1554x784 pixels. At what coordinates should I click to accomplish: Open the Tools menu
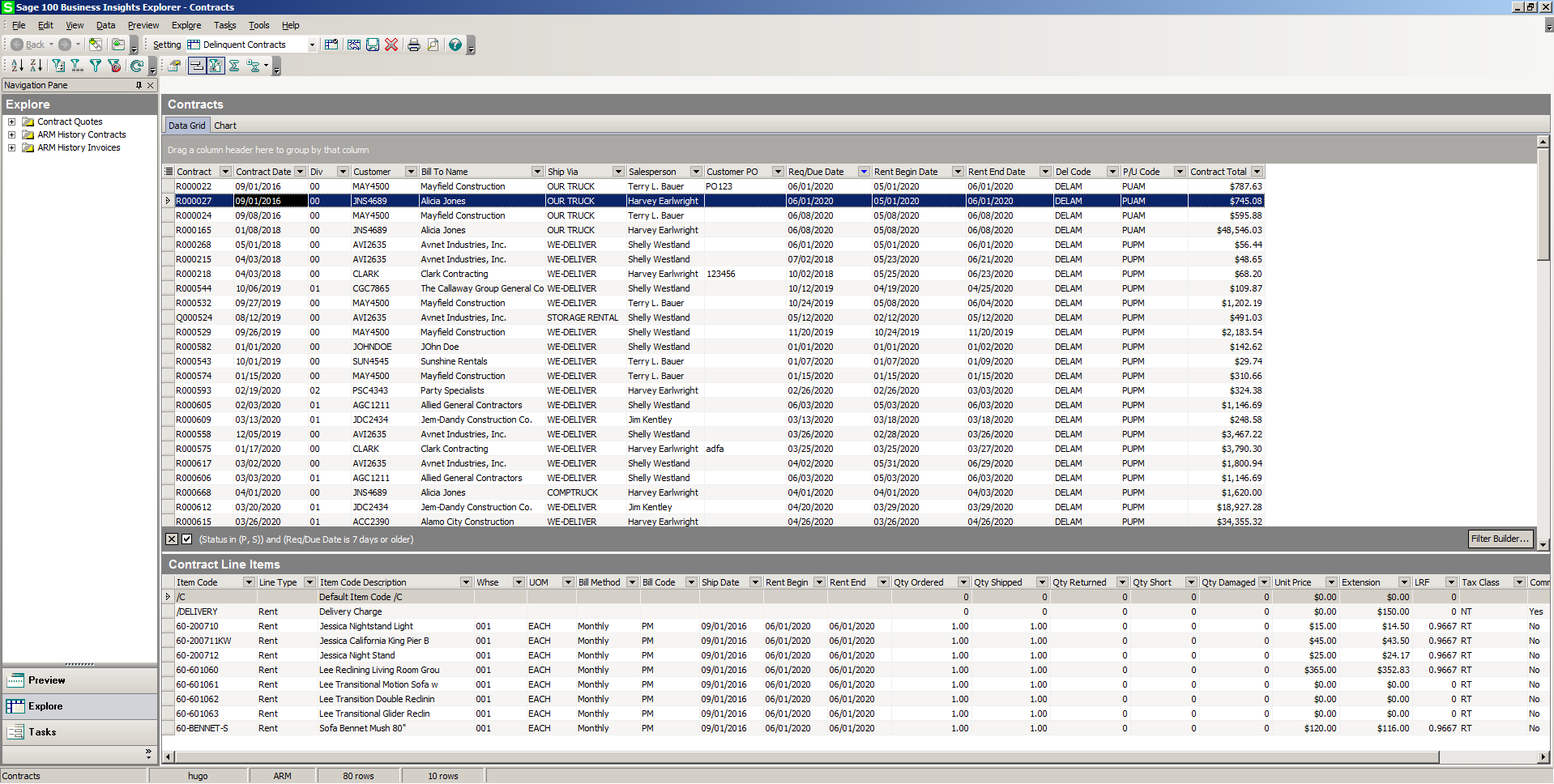click(258, 25)
